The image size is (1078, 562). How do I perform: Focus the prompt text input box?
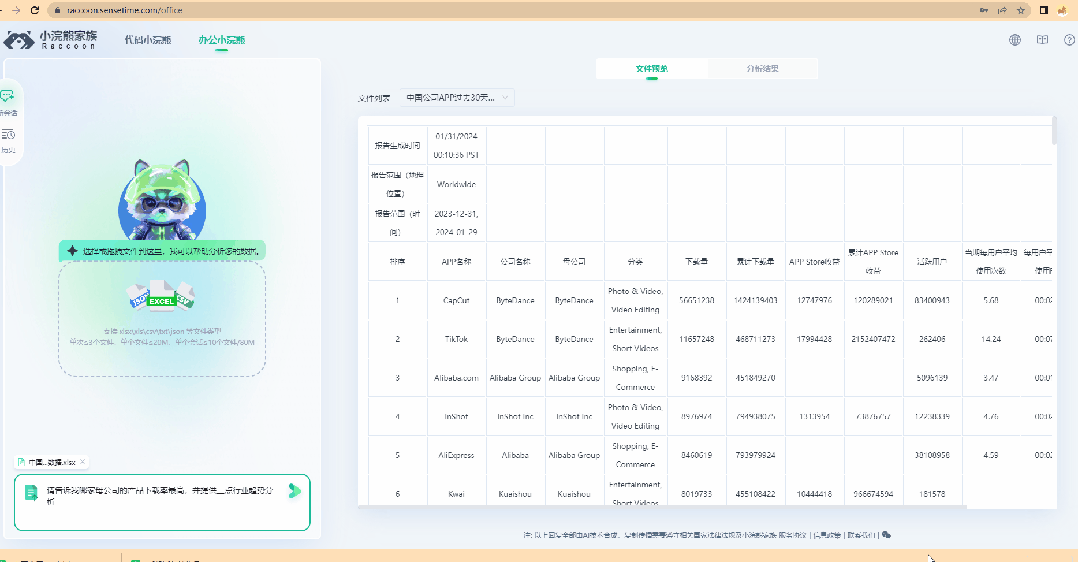(x=162, y=502)
